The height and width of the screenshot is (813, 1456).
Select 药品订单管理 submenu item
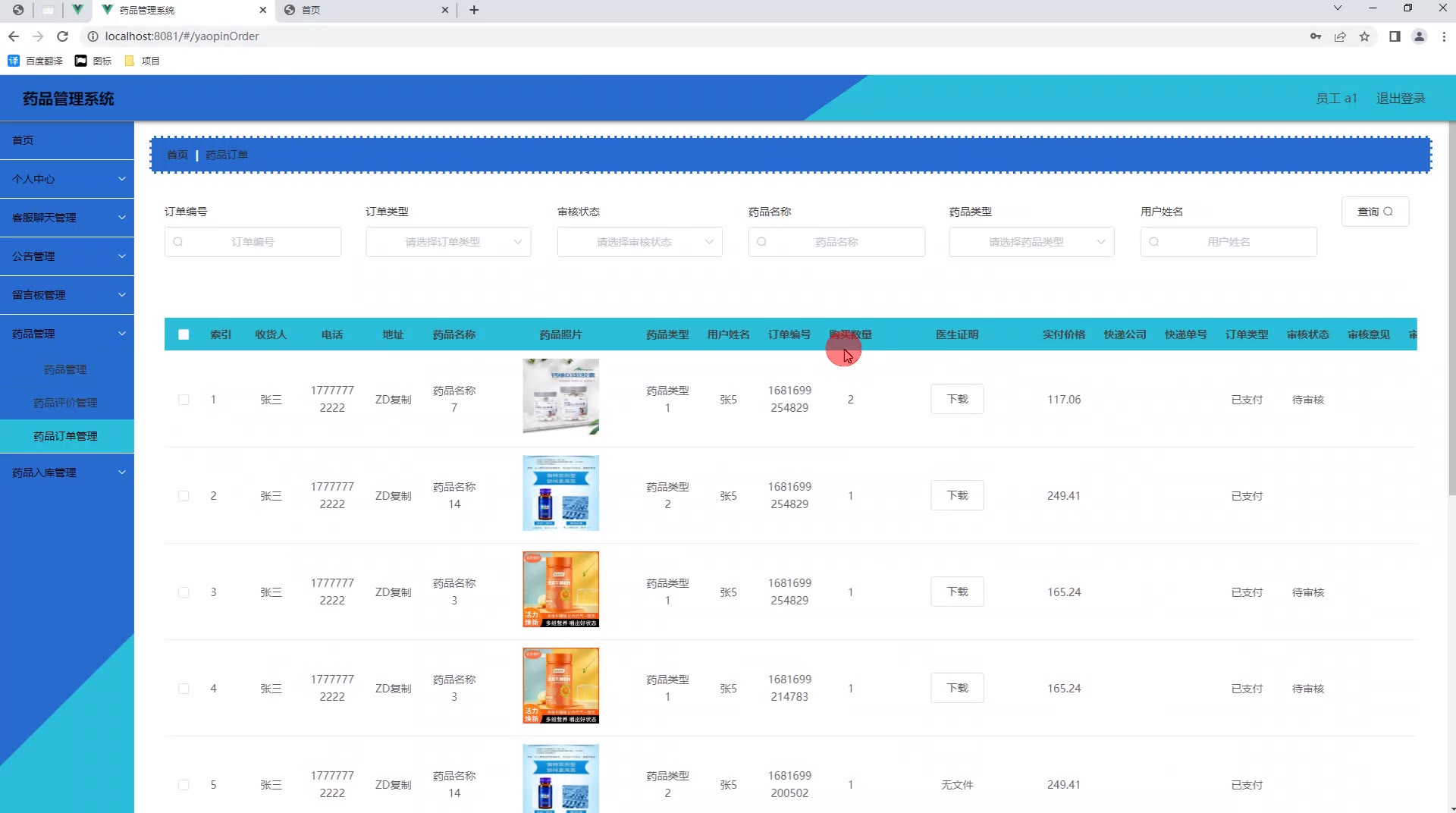(67, 436)
